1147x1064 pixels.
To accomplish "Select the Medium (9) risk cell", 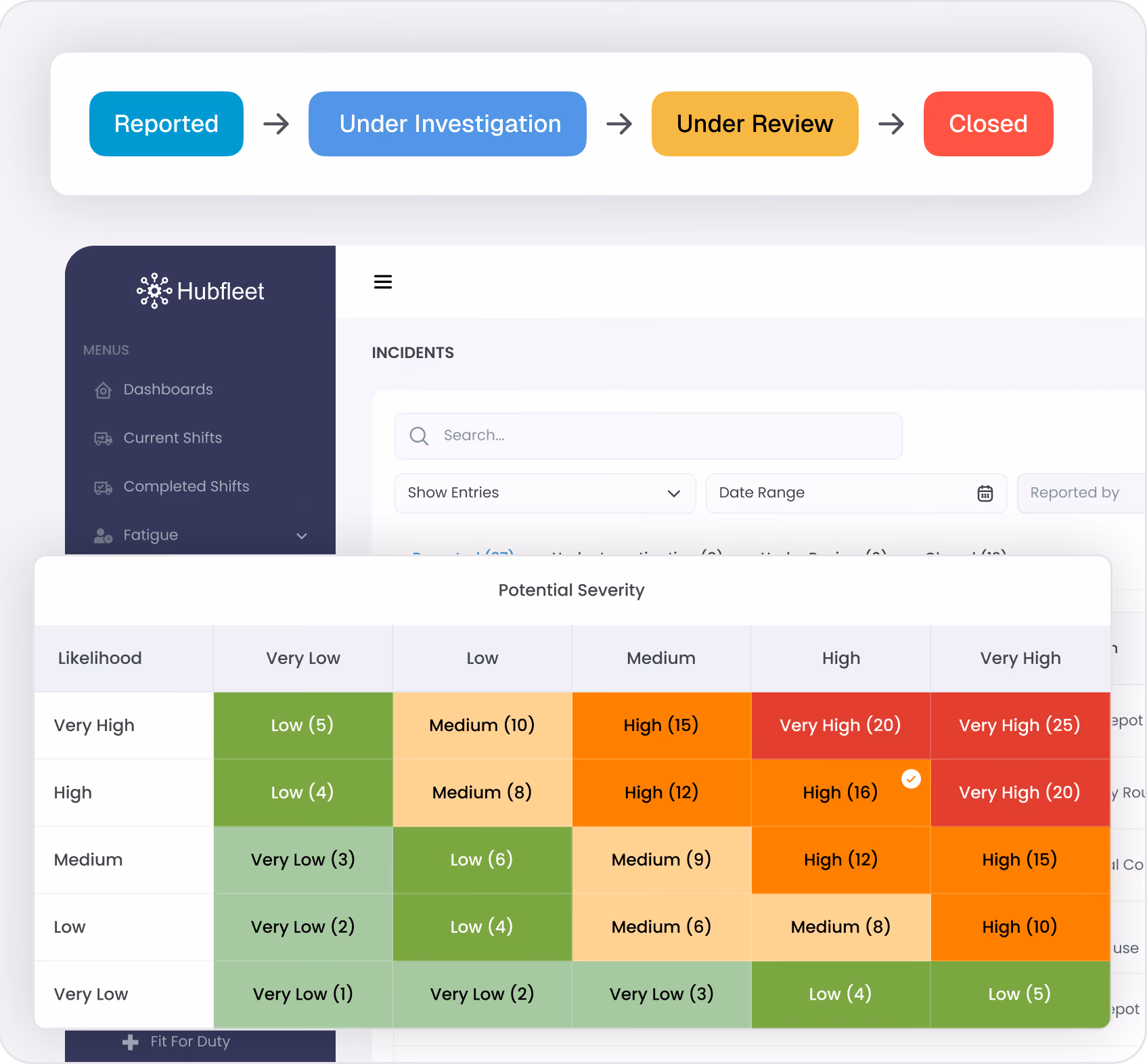I will click(x=662, y=860).
